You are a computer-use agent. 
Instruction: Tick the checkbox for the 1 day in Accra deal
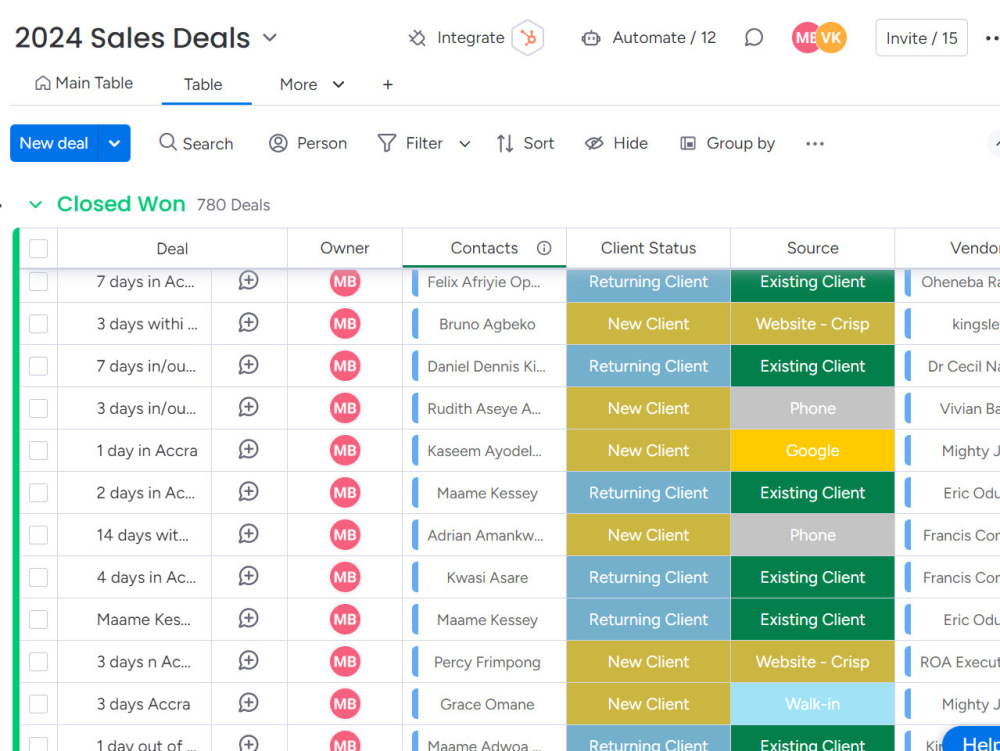pyautogui.click(x=38, y=451)
